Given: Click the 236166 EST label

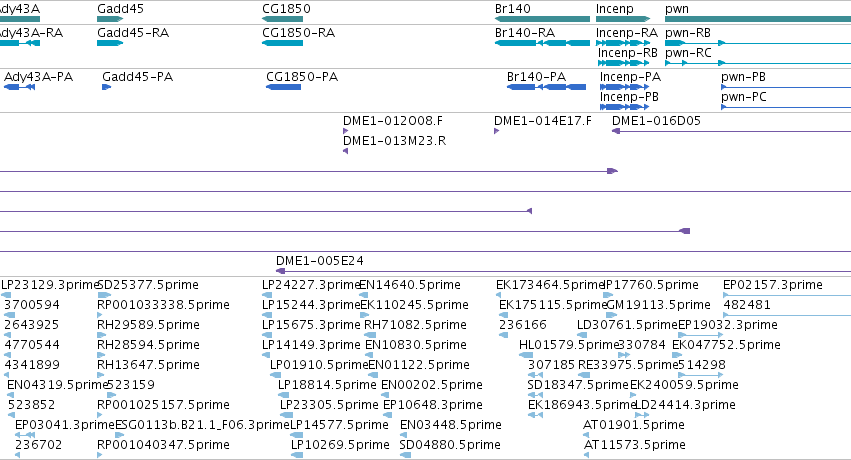Looking at the screenshot, I should [x=523, y=325].
